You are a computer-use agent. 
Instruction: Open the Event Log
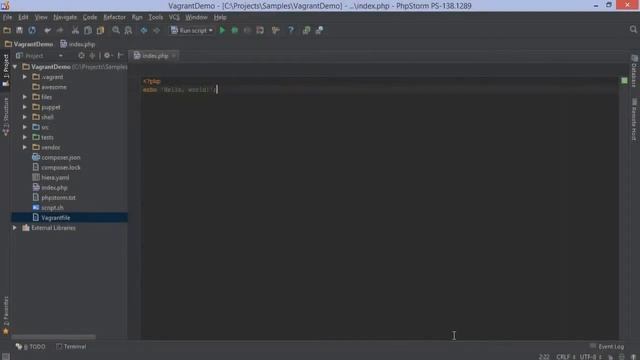coord(607,347)
